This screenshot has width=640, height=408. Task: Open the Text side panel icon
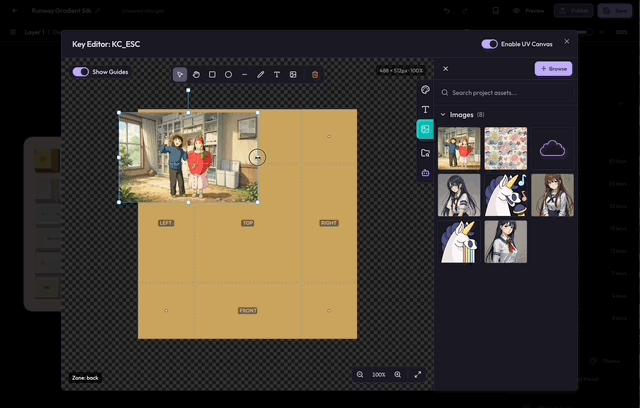(x=425, y=109)
